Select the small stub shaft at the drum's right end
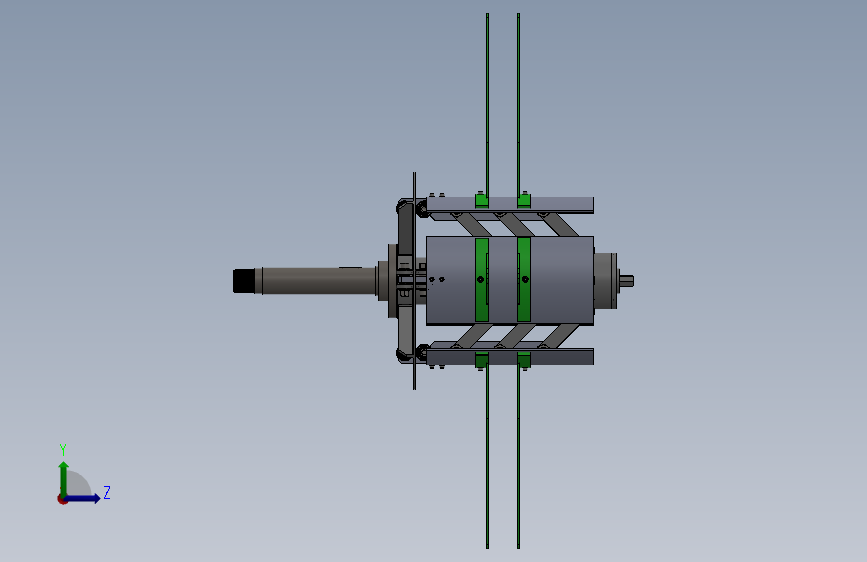 coord(626,281)
